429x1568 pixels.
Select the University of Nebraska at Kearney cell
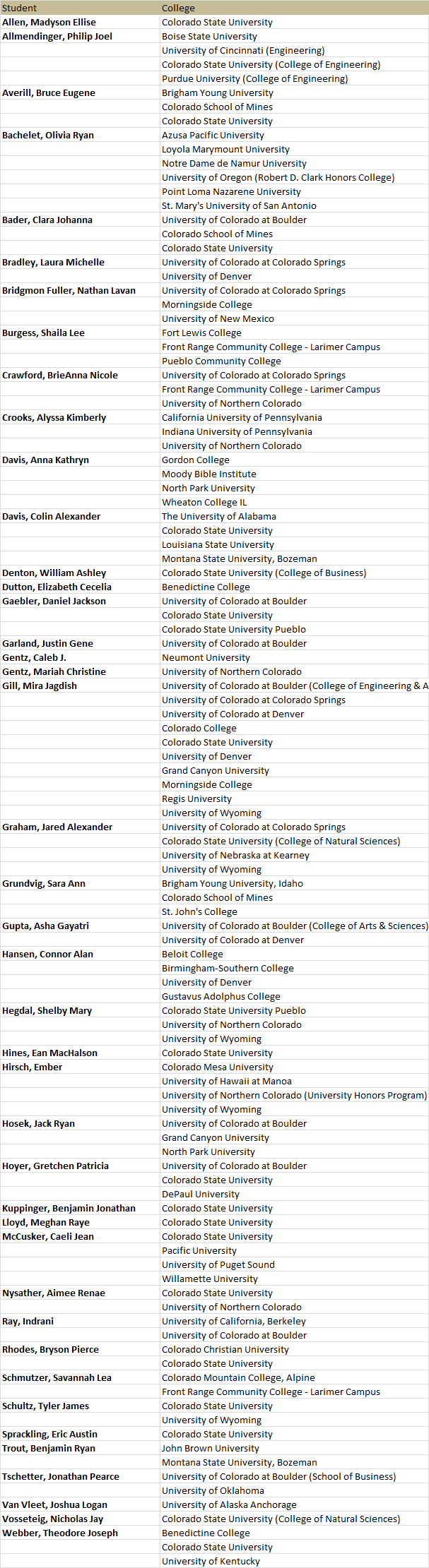click(x=235, y=855)
